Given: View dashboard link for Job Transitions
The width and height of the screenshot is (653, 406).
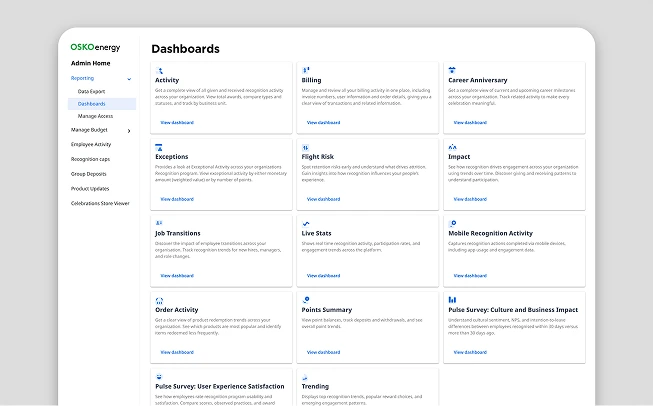Looking at the screenshot, I should [177, 276].
